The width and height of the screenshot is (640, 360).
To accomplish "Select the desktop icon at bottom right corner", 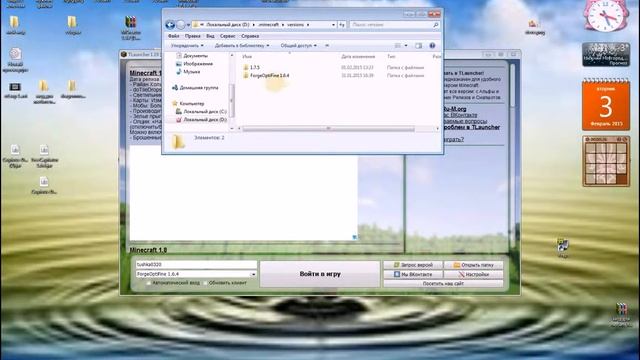I will coord(621,315).
